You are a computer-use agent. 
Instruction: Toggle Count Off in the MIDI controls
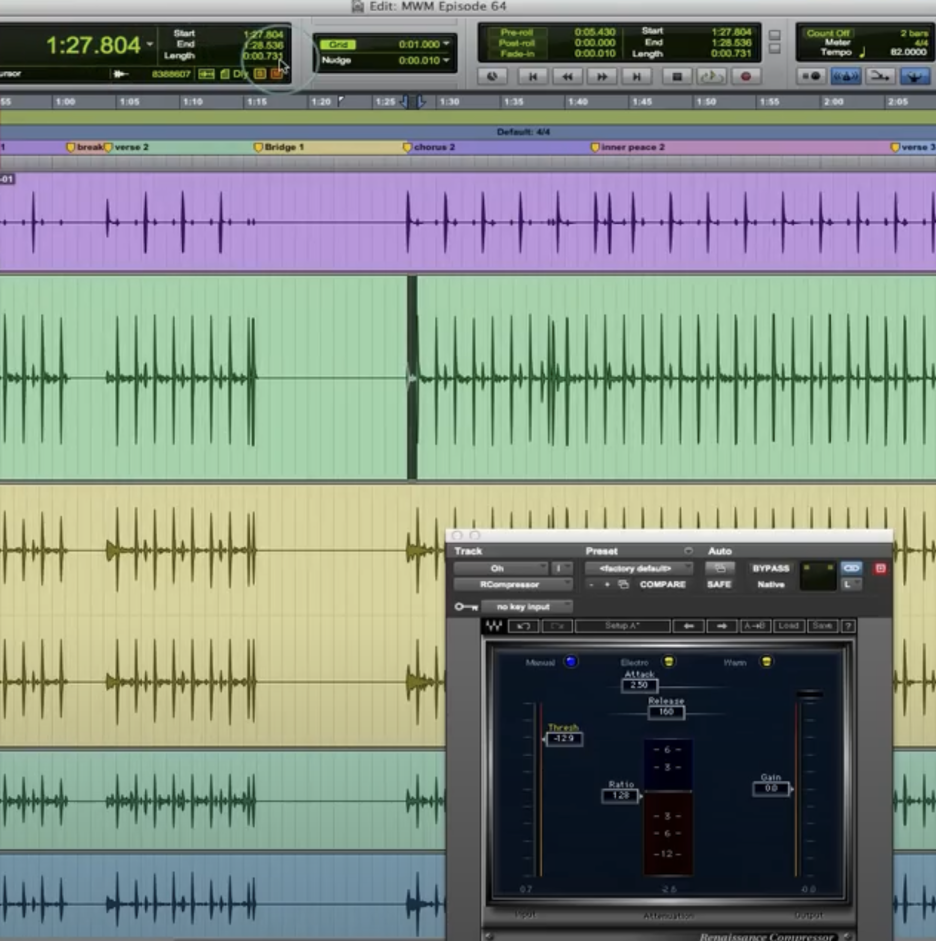pos(827,33)
